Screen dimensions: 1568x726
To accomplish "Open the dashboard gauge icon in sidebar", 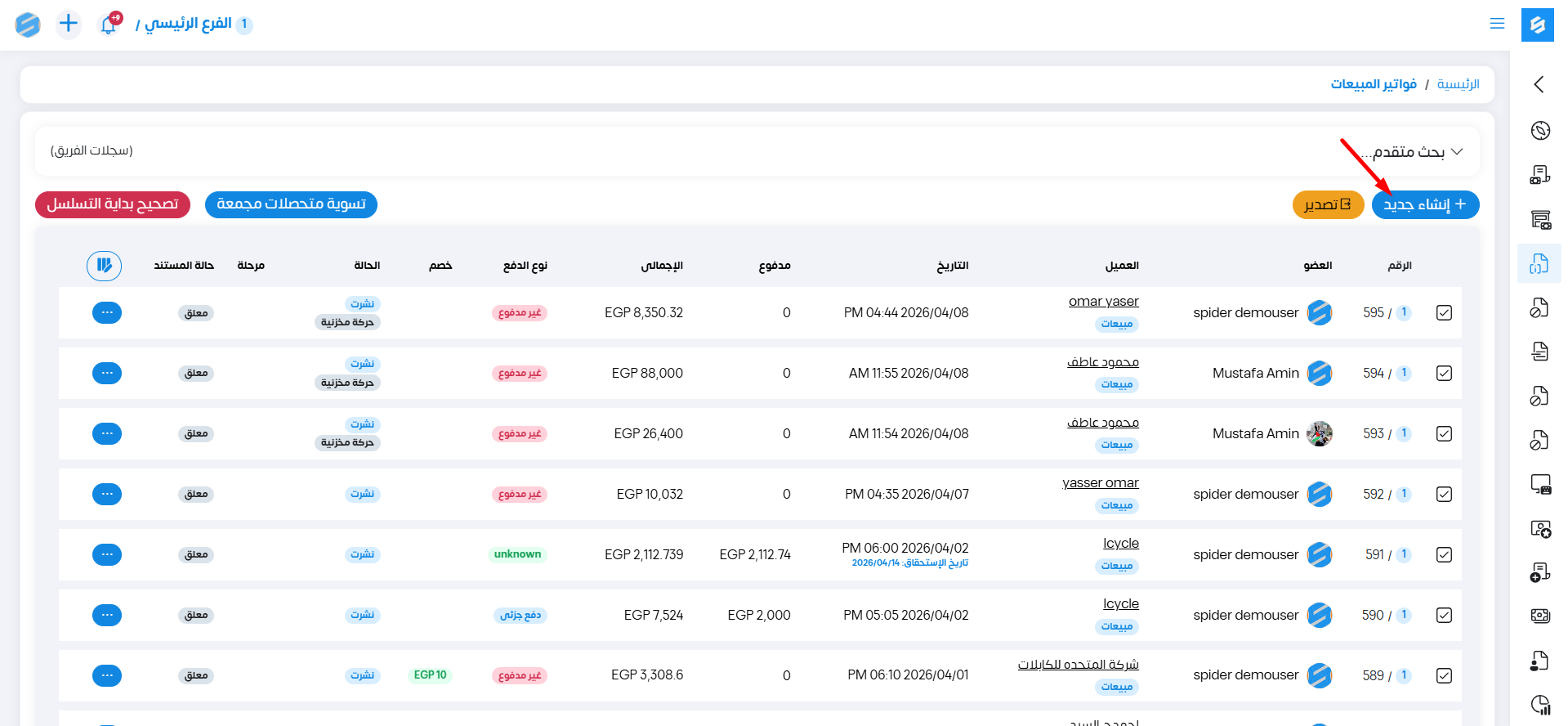I will pyautogui.click(x=1540, y=130).
